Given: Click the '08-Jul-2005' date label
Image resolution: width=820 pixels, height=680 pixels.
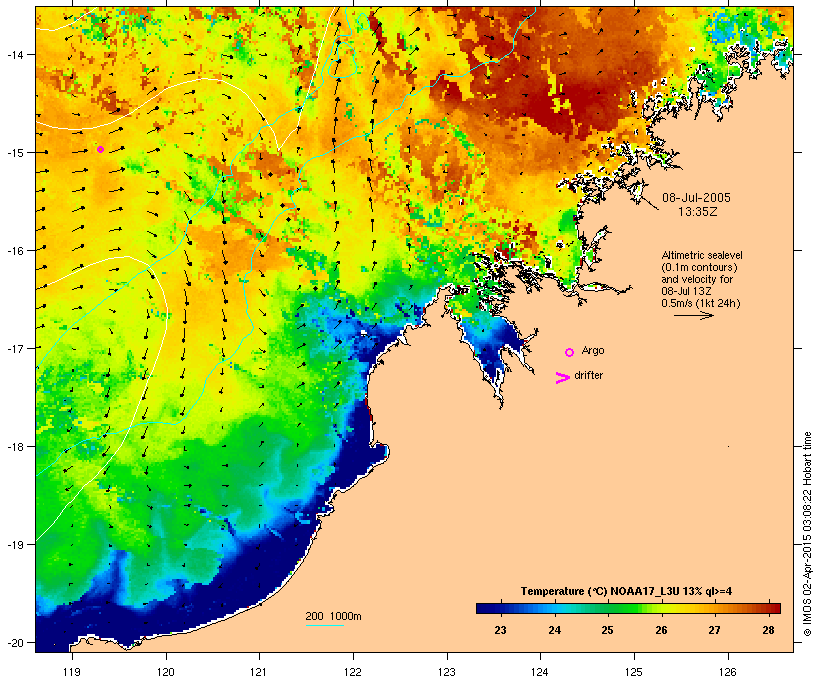Looking at the screenshot, I should (696, 198).
